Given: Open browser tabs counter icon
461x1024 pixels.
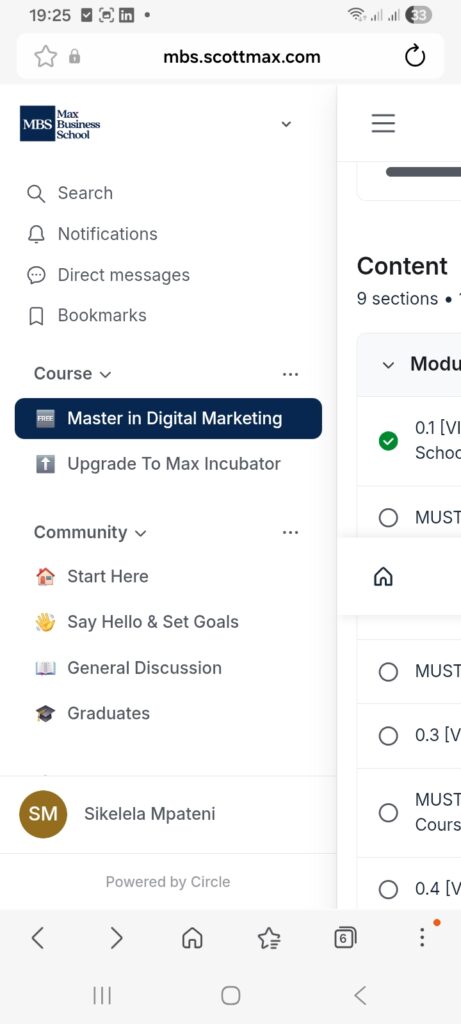Looking at the screenshot, I should 345,938.
